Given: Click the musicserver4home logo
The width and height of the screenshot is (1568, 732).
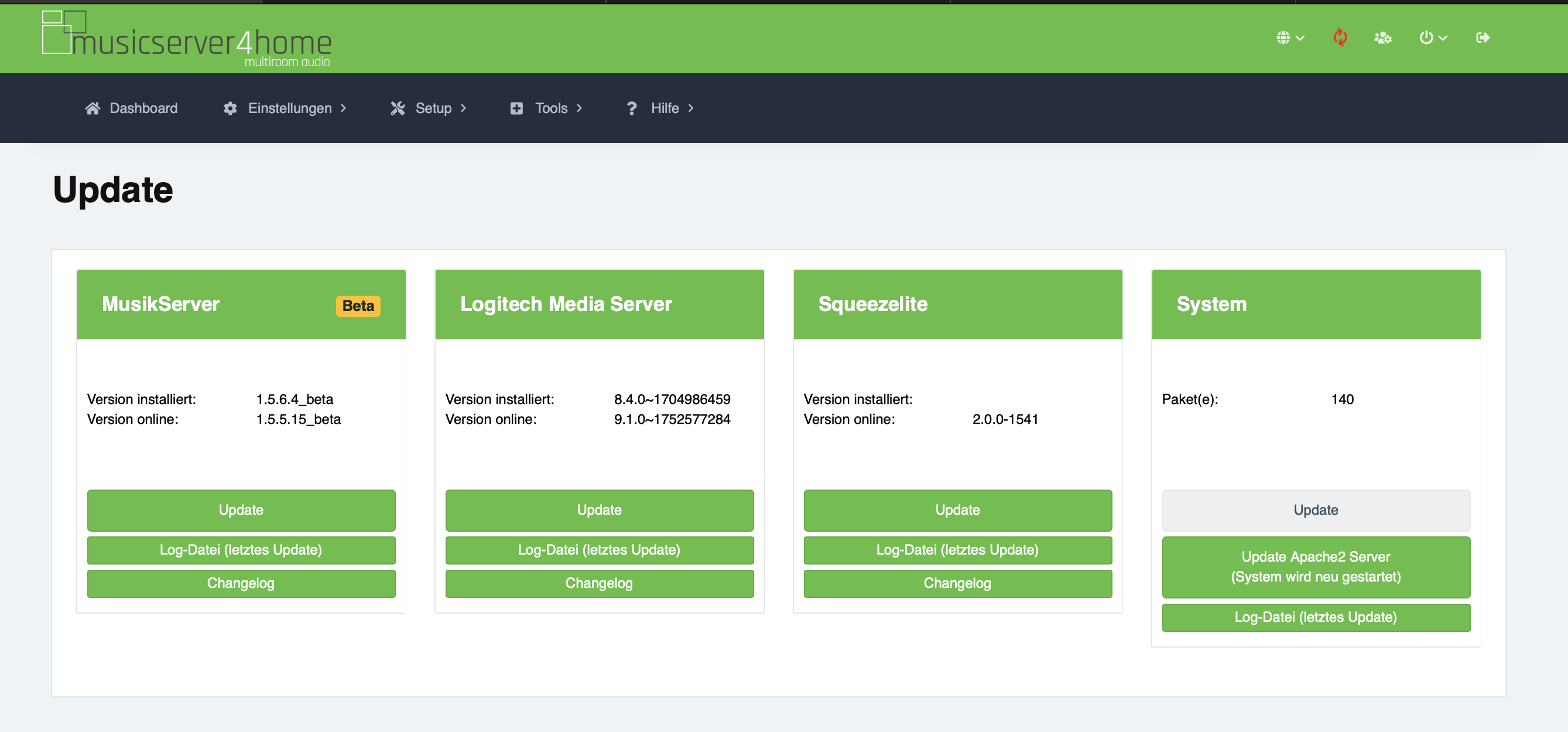Looking at the screenshot, I should (186, 40).
